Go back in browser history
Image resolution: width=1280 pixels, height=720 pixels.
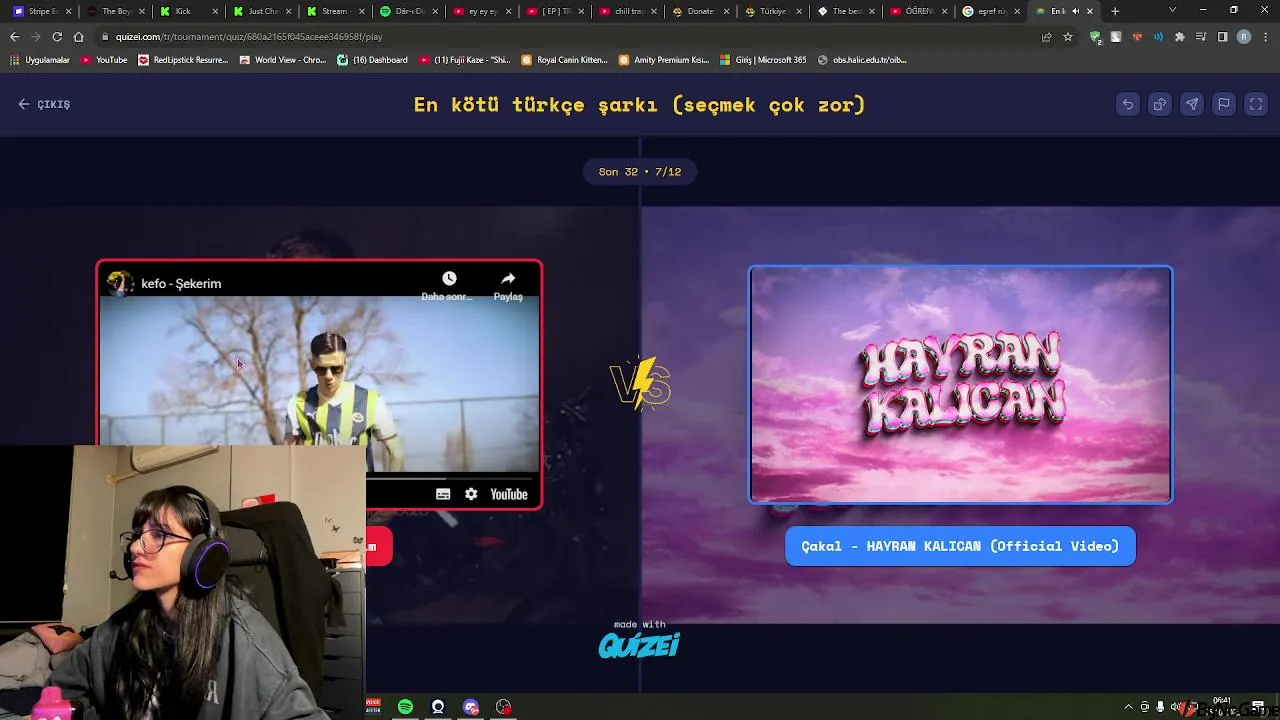tap(14, 37)
